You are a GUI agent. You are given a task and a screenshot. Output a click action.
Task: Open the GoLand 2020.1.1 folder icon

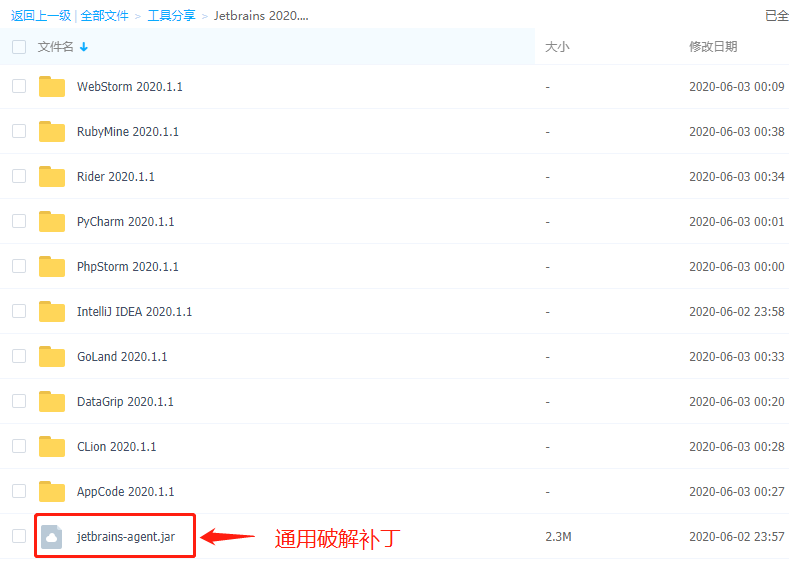(x=52, y=357)
